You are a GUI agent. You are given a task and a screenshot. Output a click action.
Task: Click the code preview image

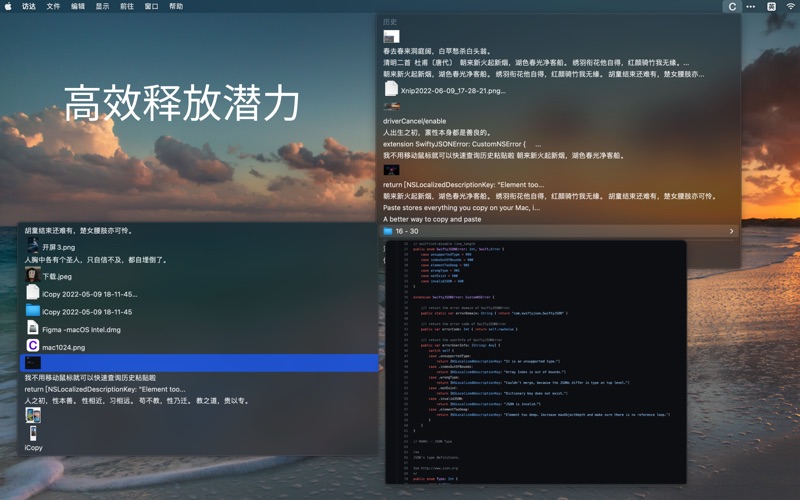(536, 362)
